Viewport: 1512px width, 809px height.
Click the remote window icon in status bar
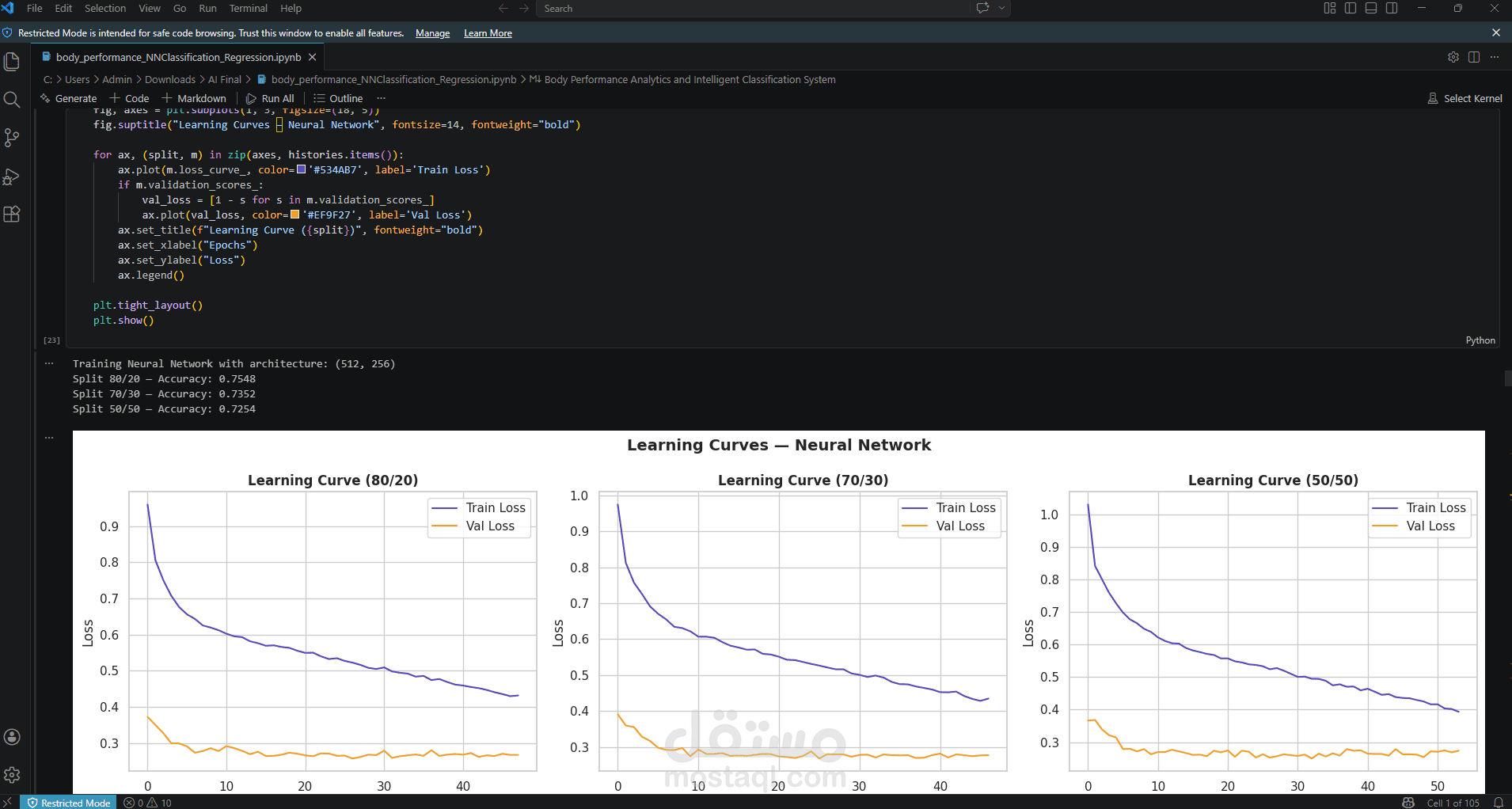tap(8, 803)
